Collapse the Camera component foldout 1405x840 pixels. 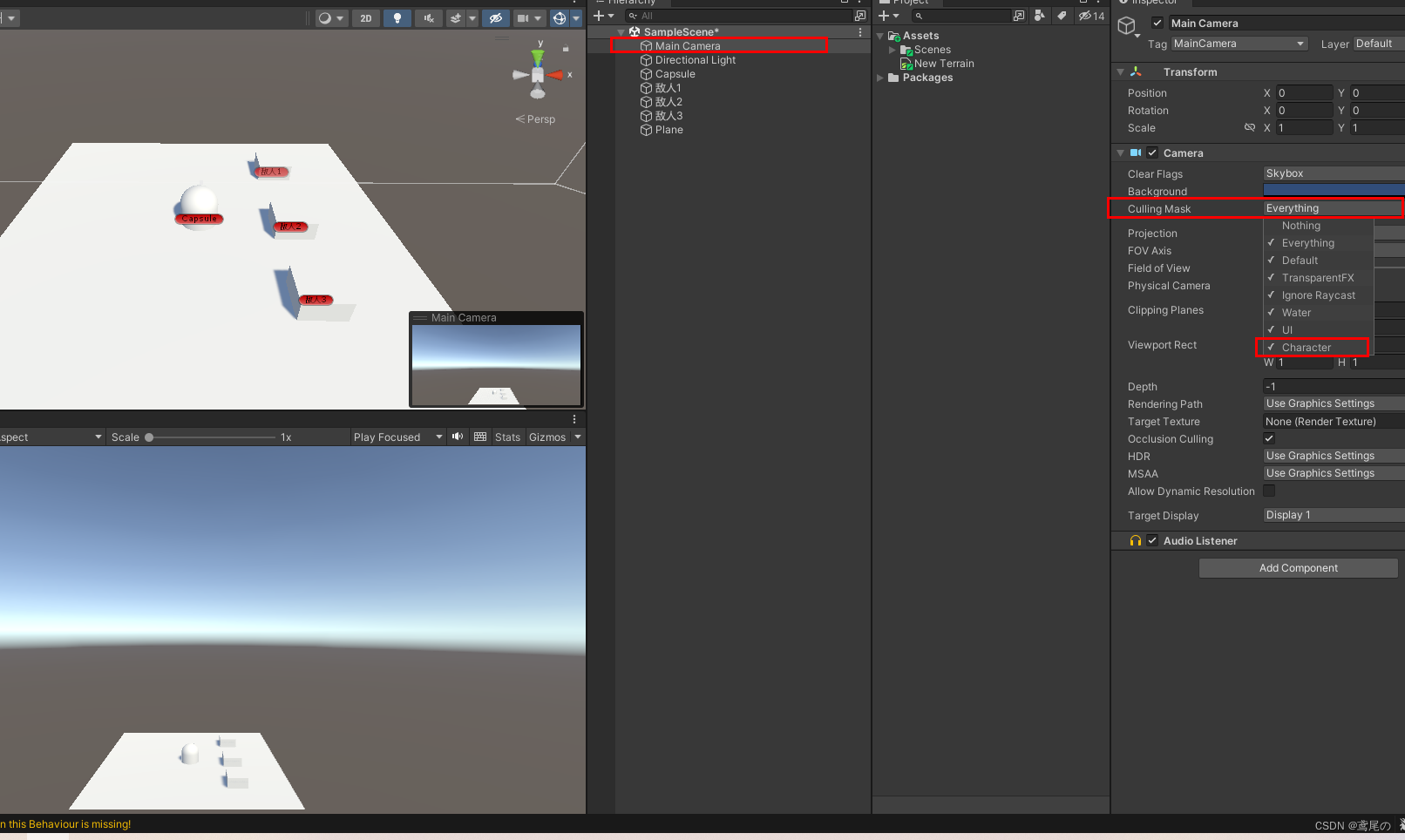pyautogui.click(x=1120, y=153)
